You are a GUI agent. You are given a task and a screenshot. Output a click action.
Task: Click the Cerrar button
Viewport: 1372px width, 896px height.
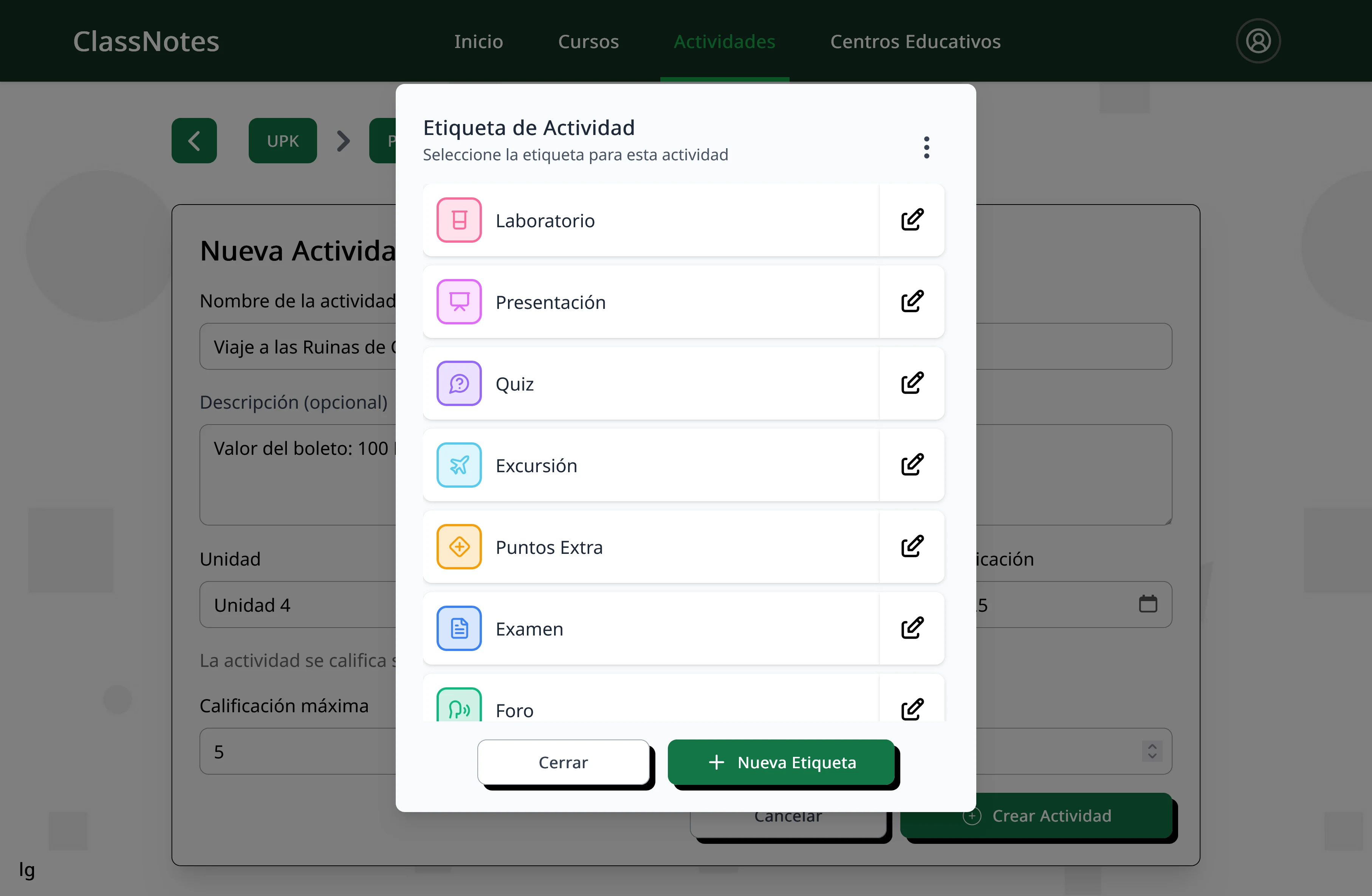click(563, 762)
